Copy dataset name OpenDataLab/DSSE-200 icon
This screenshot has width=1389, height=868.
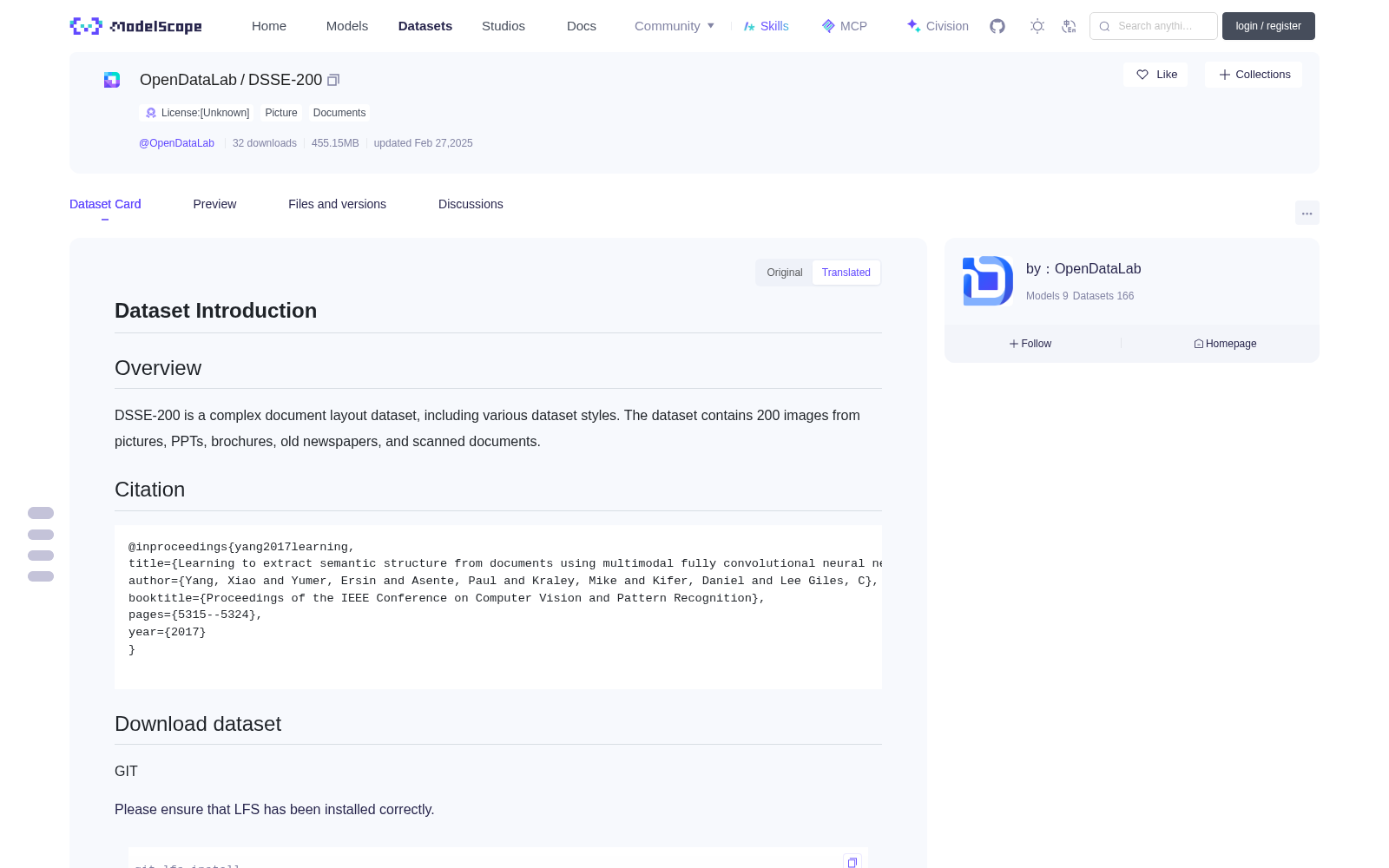click(x=333, y=80)
